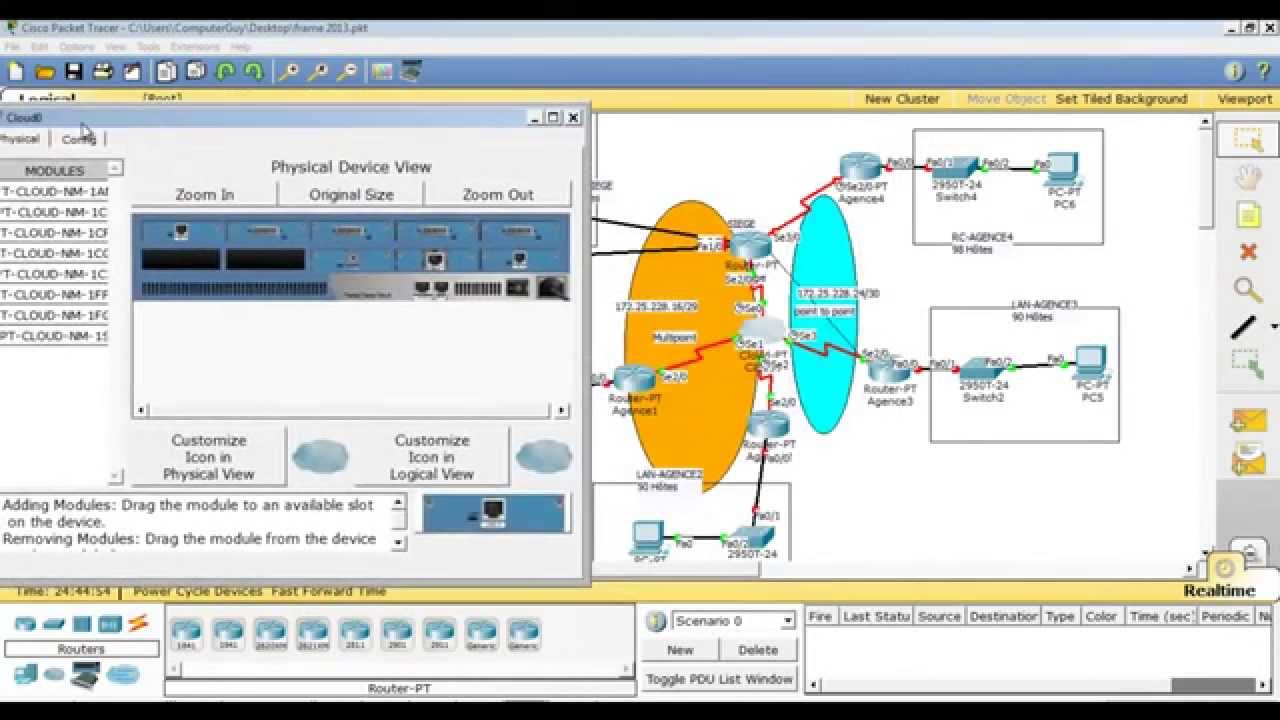1280x720 pixels.
Task: Choose the End Devices category icon
Action: (x=25, y=675)
